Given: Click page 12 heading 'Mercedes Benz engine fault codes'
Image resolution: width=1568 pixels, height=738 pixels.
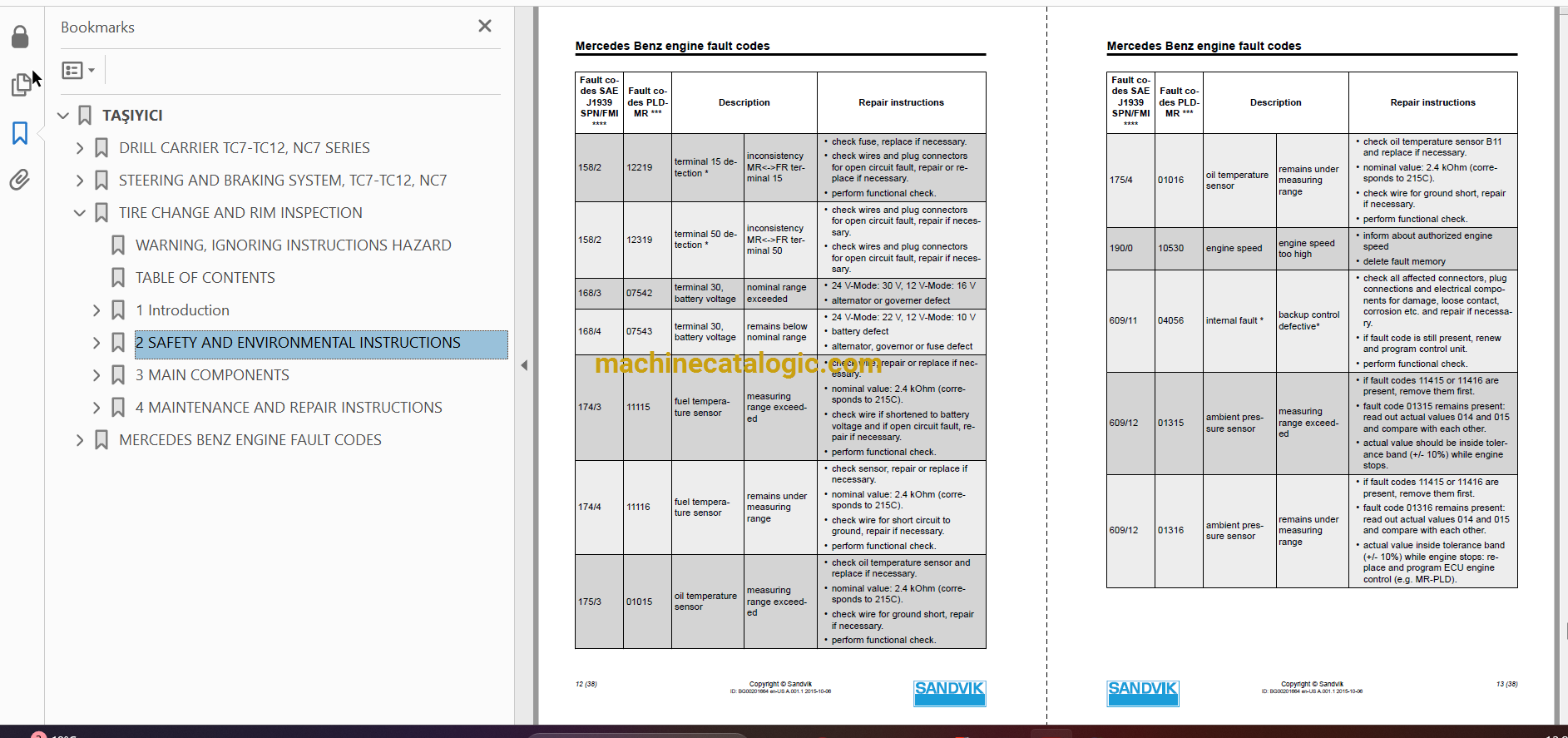Looking at the screenshot, I should click(x=672, y=46).
